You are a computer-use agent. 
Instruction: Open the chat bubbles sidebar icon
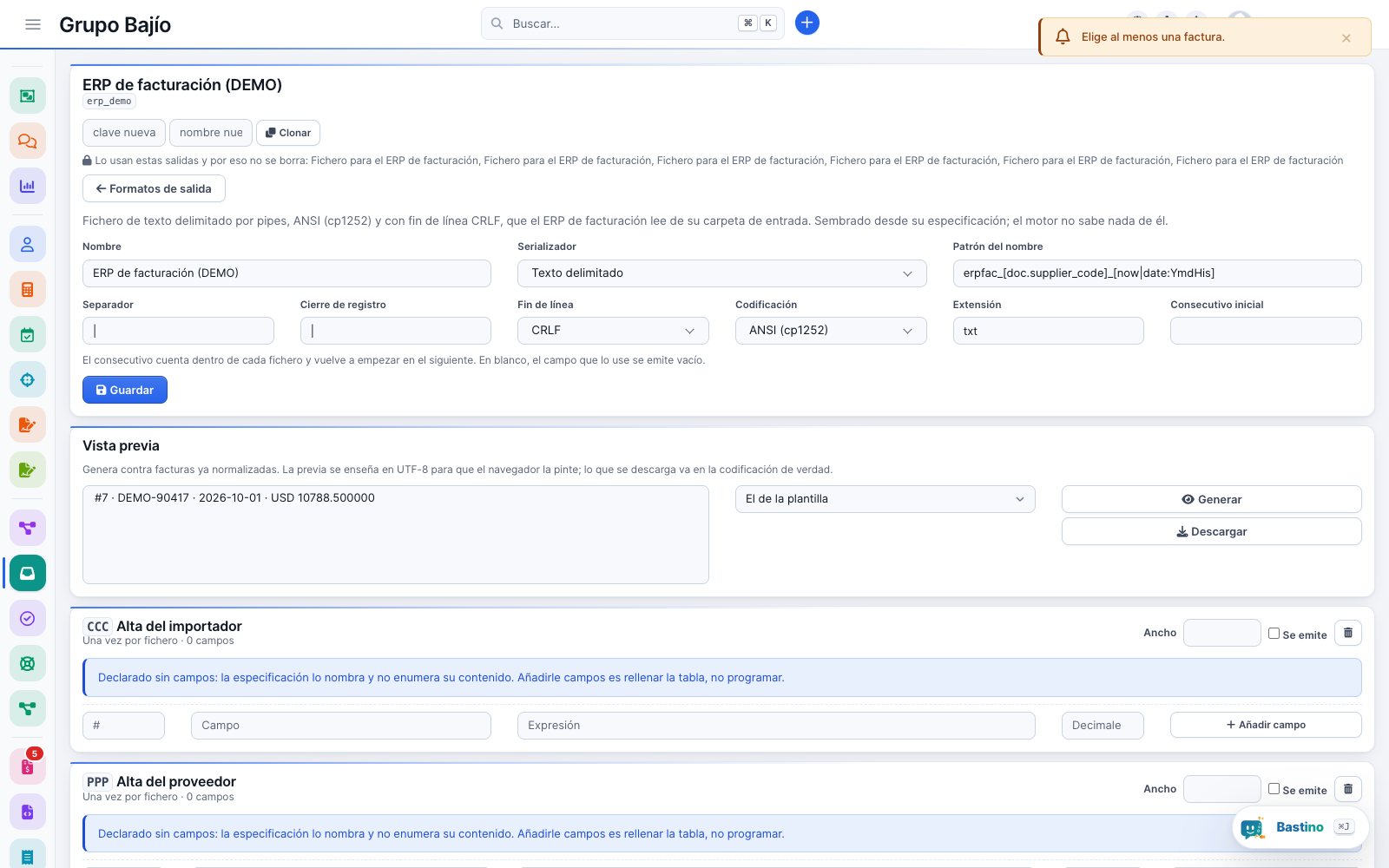[x=28, y=141]
